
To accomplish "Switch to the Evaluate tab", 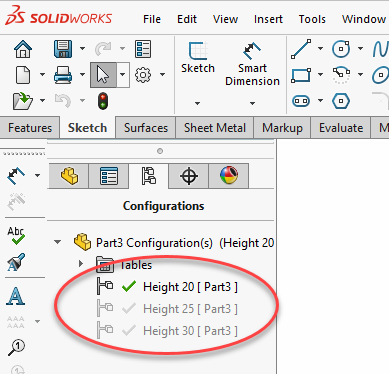I will tap(341, 128).
